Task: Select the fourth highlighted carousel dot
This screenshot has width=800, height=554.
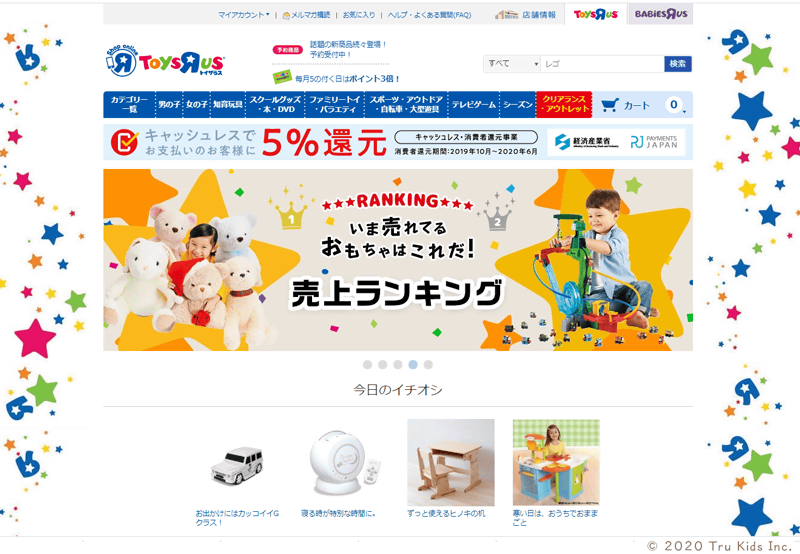Action: 413,364
